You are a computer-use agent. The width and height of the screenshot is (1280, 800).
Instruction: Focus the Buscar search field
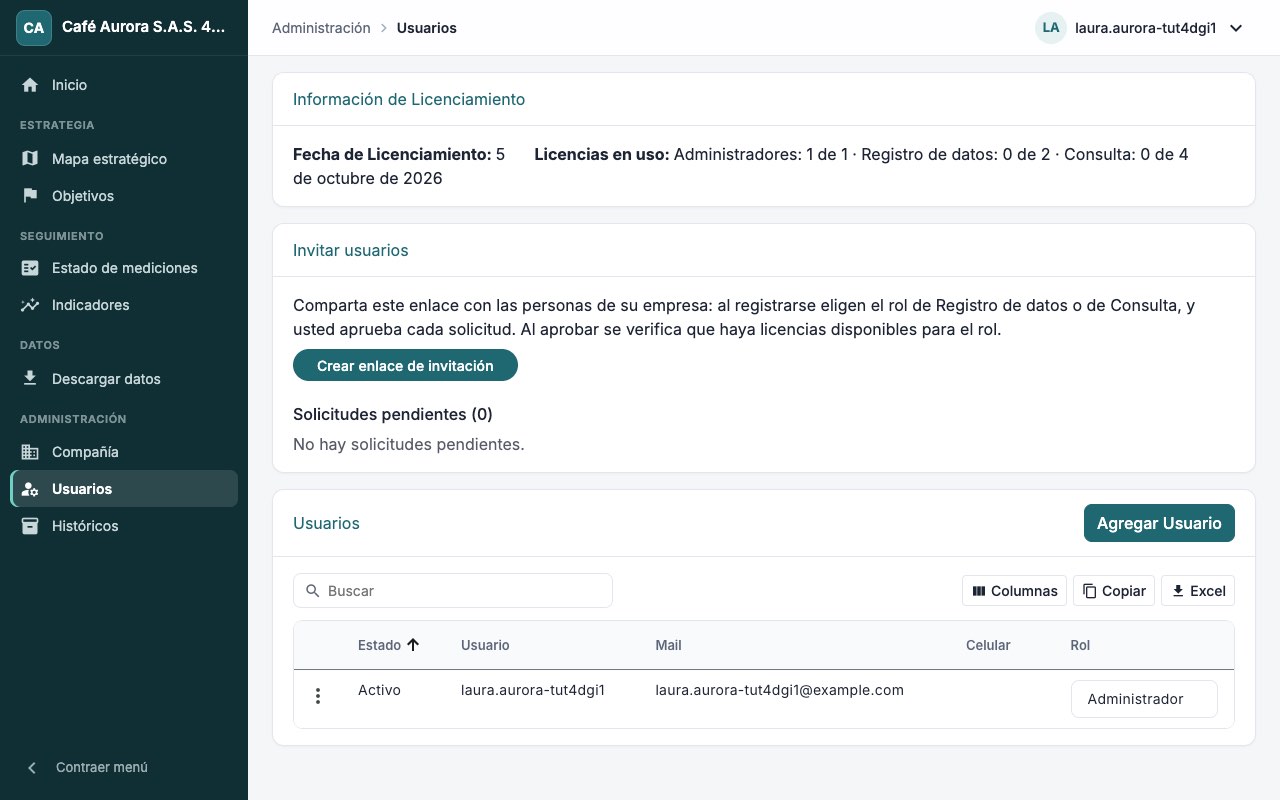click(453, 591)
